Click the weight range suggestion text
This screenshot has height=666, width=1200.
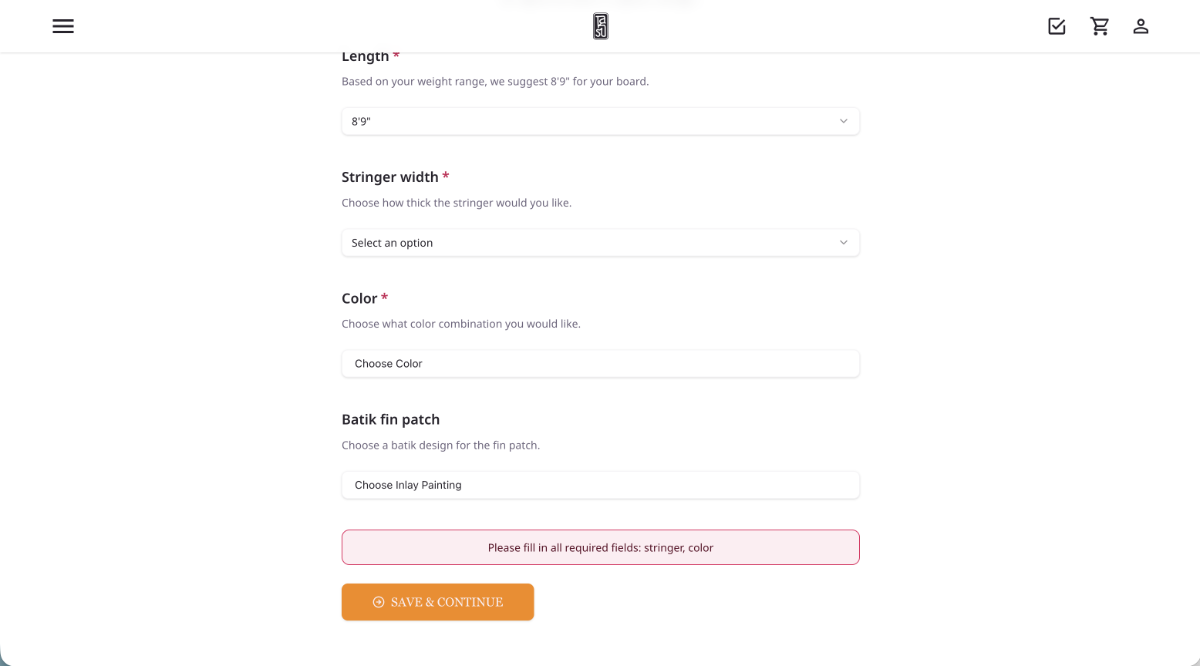[495, 81]
